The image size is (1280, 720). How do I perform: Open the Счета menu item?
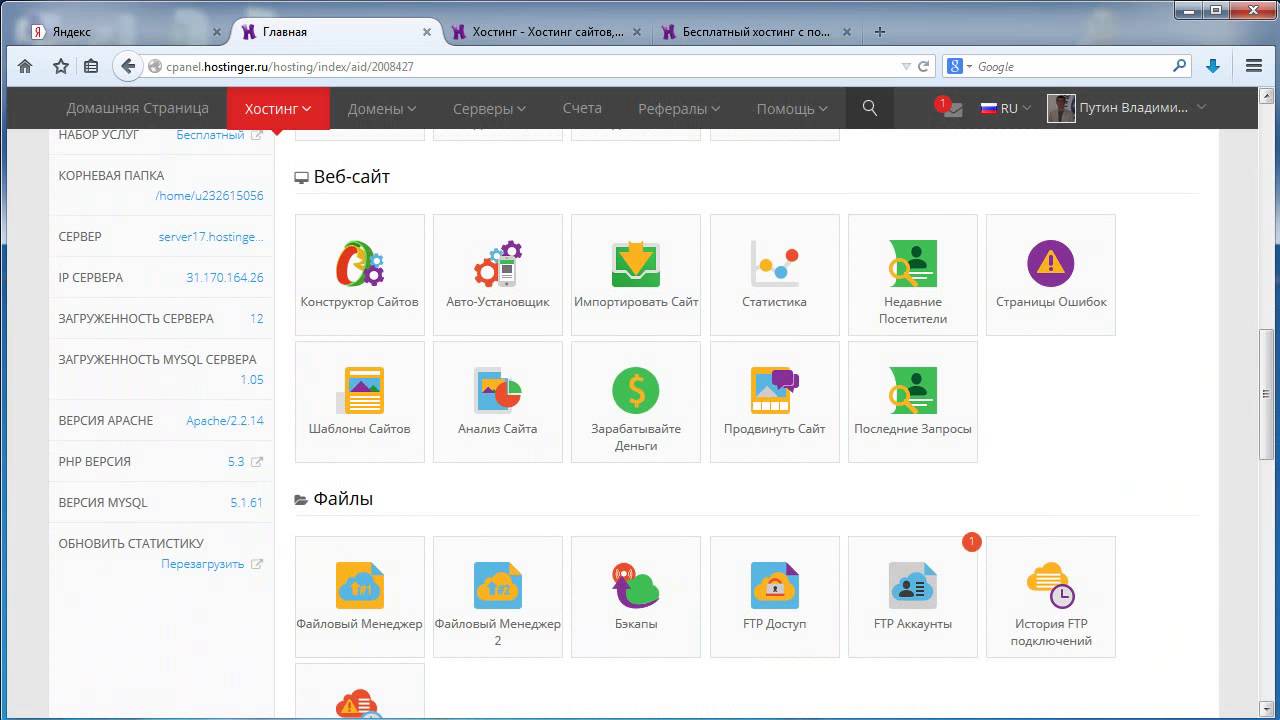[x=582, y=108]
